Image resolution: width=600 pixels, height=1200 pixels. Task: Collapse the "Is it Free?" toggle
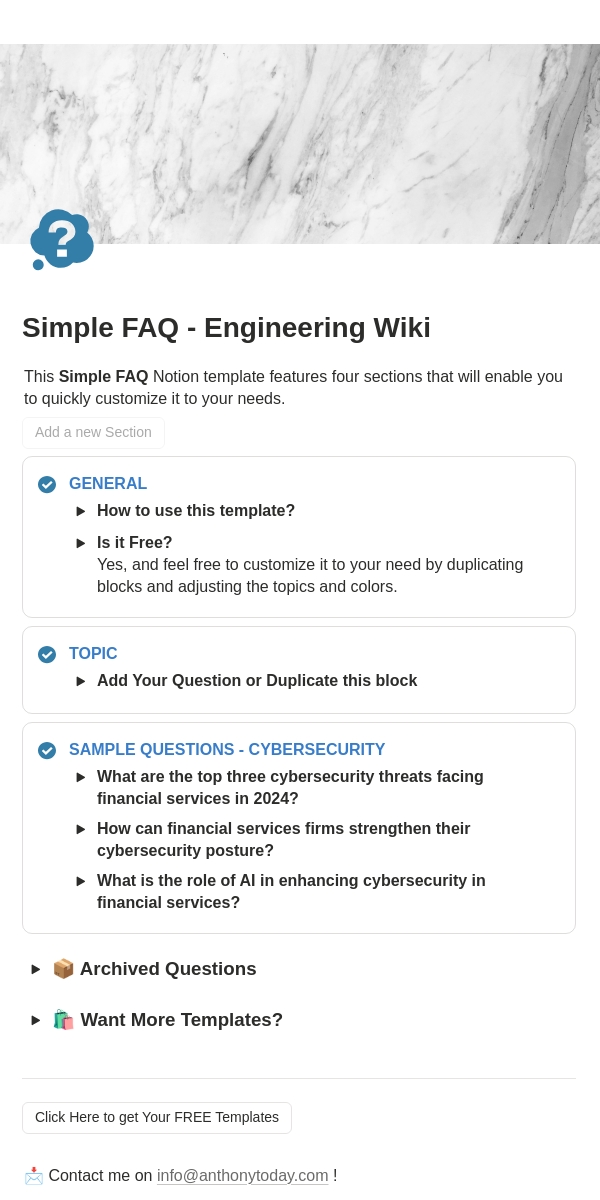tap(81, 543)
